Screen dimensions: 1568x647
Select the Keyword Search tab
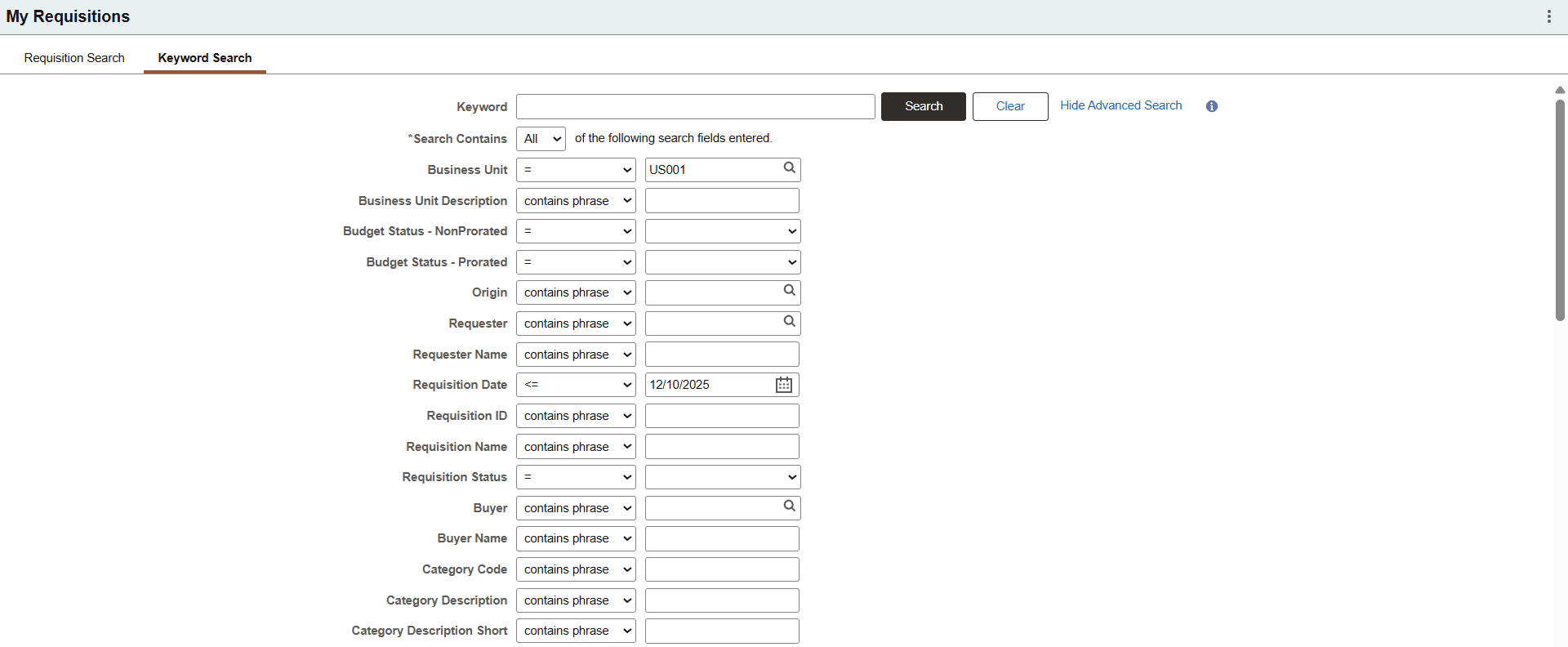(205, 58)
